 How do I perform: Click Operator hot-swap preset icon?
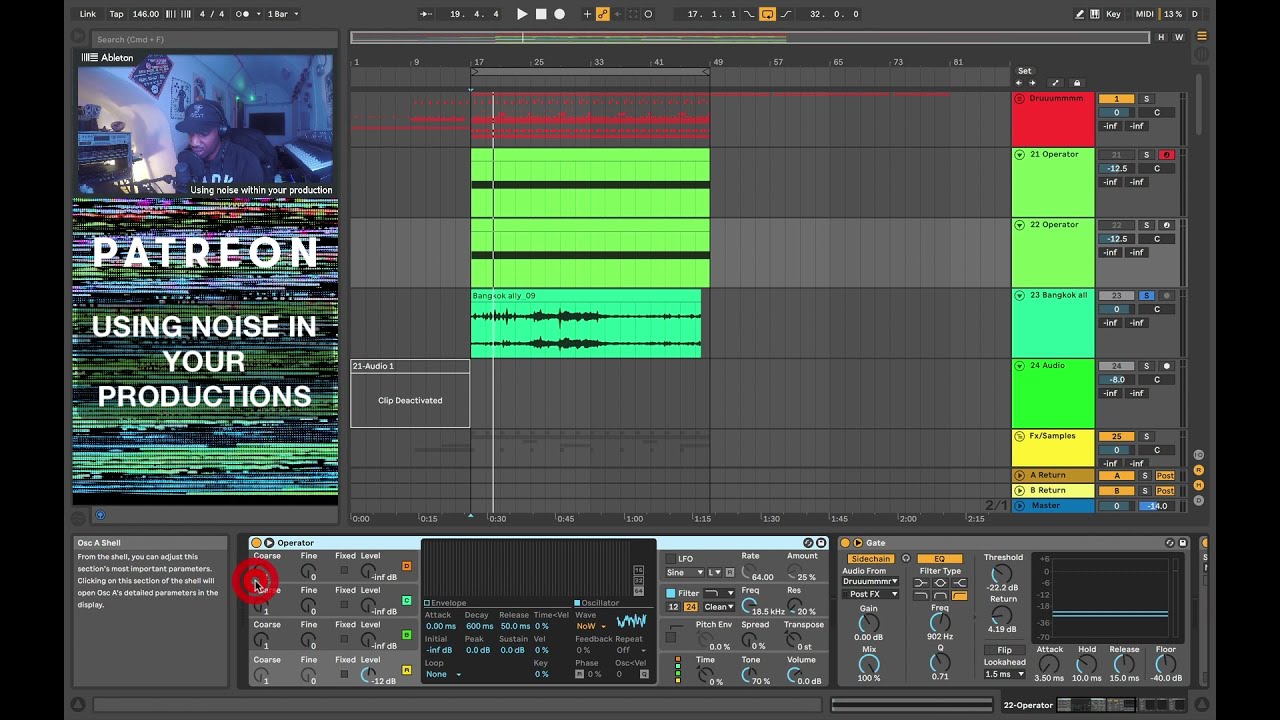[808, 543]
